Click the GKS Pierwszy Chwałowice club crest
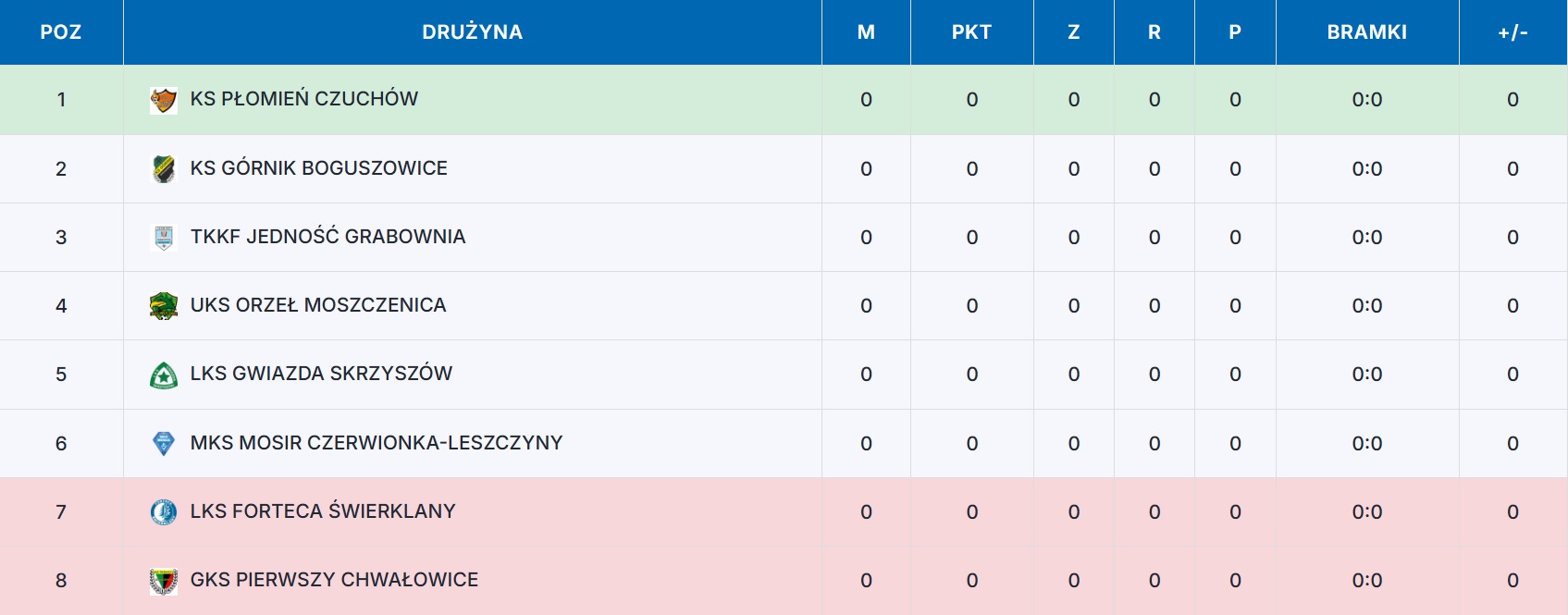The image size is (1568, 615). point(164,581)
